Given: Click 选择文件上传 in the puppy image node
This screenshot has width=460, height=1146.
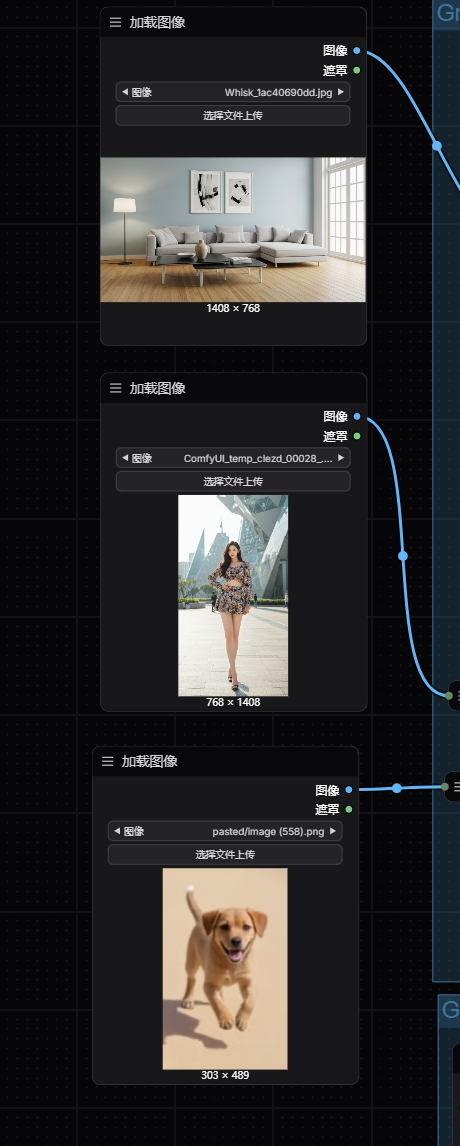Looking at the screenshot, I should coord(225,854).
